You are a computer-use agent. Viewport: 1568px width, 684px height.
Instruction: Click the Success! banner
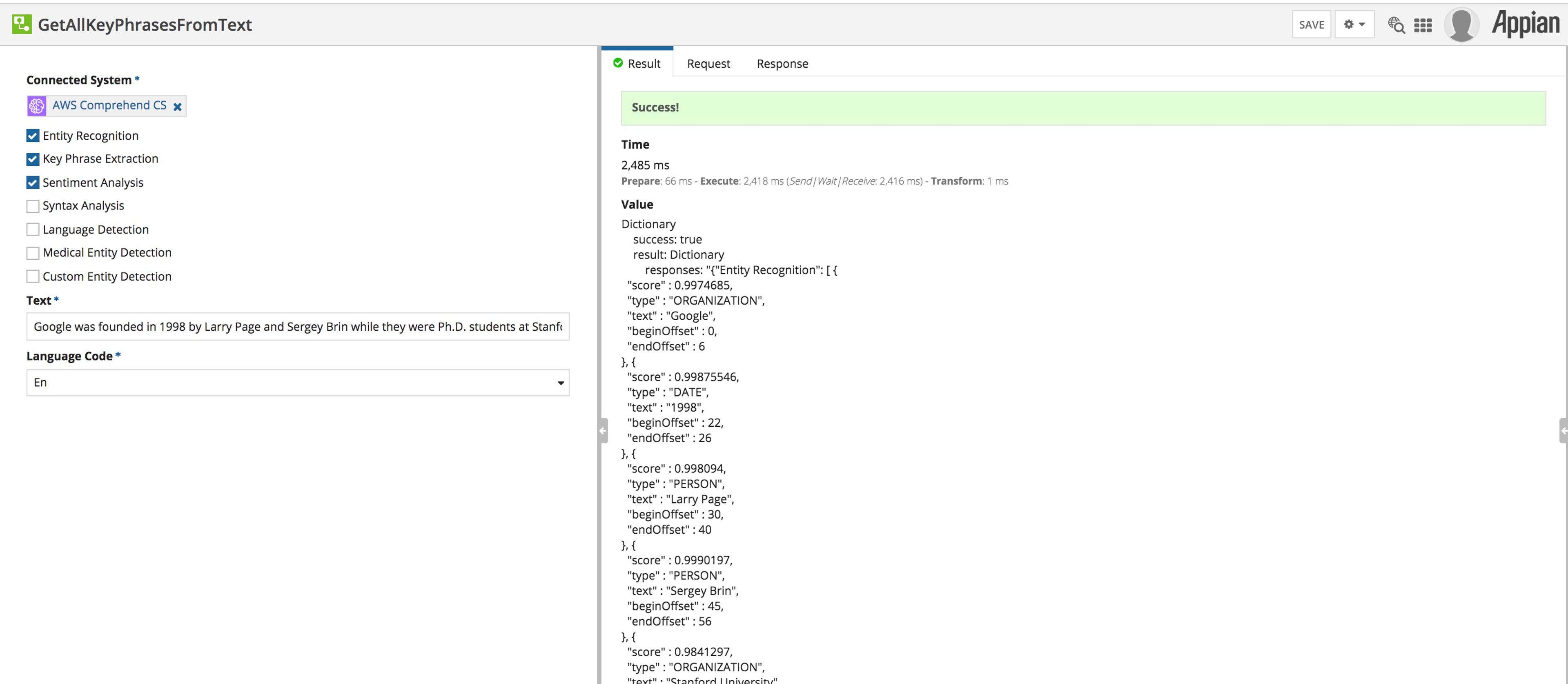[x=1083, y=108]
